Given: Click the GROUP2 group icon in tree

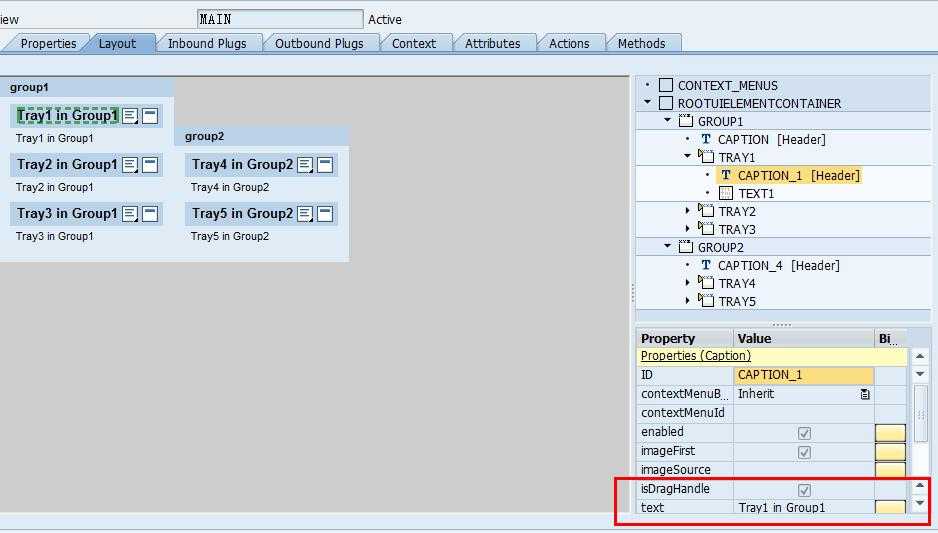Looking at the screenshot, I should pos(686,247).
